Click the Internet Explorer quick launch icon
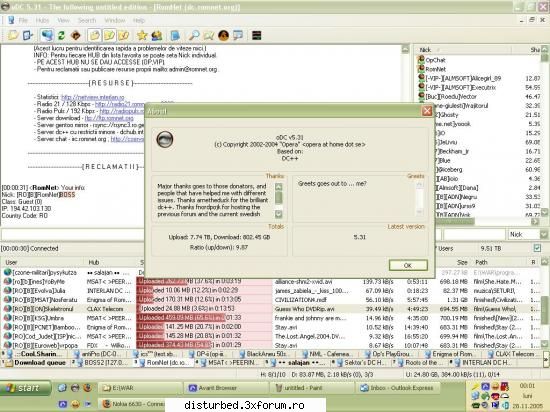 pyautogui.click(x=62, y=387)
